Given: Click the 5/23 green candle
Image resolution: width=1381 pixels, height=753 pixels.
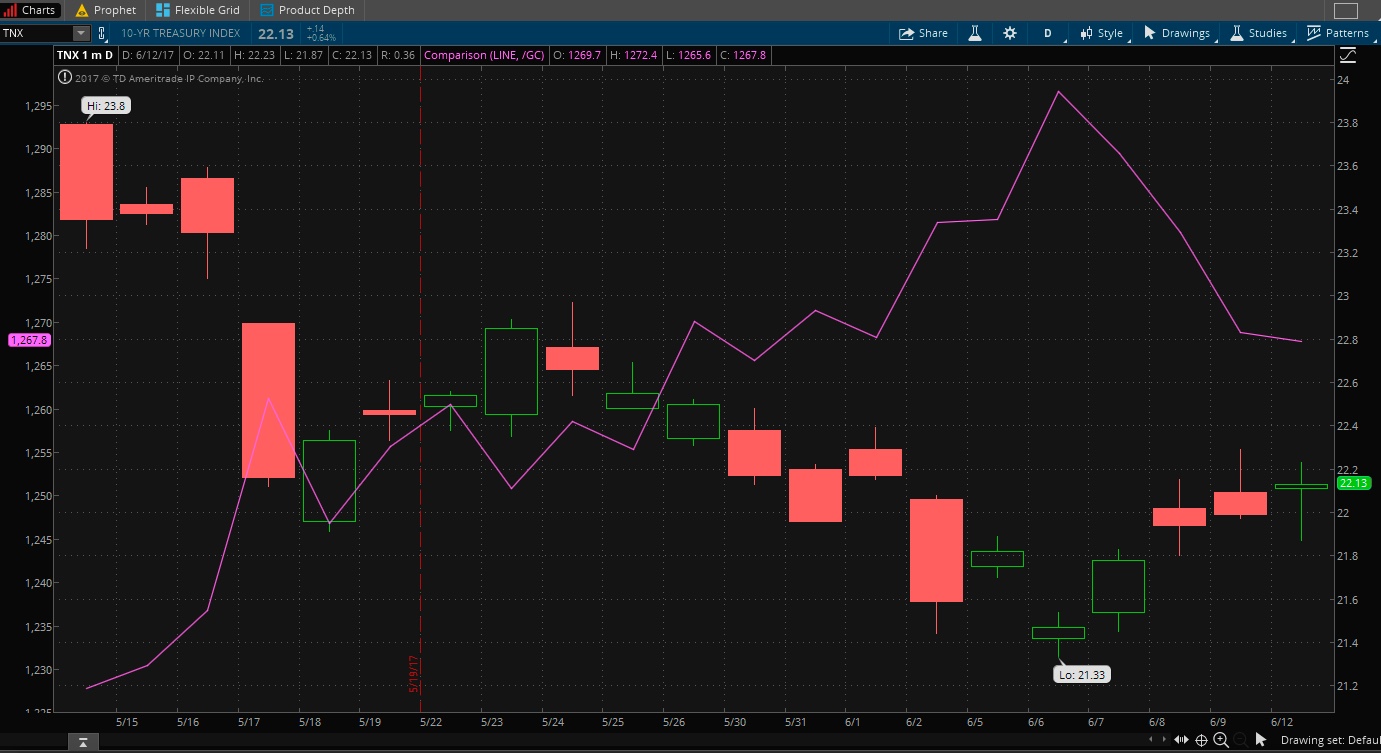Looking at the screenshot, I should pos(511,371).
